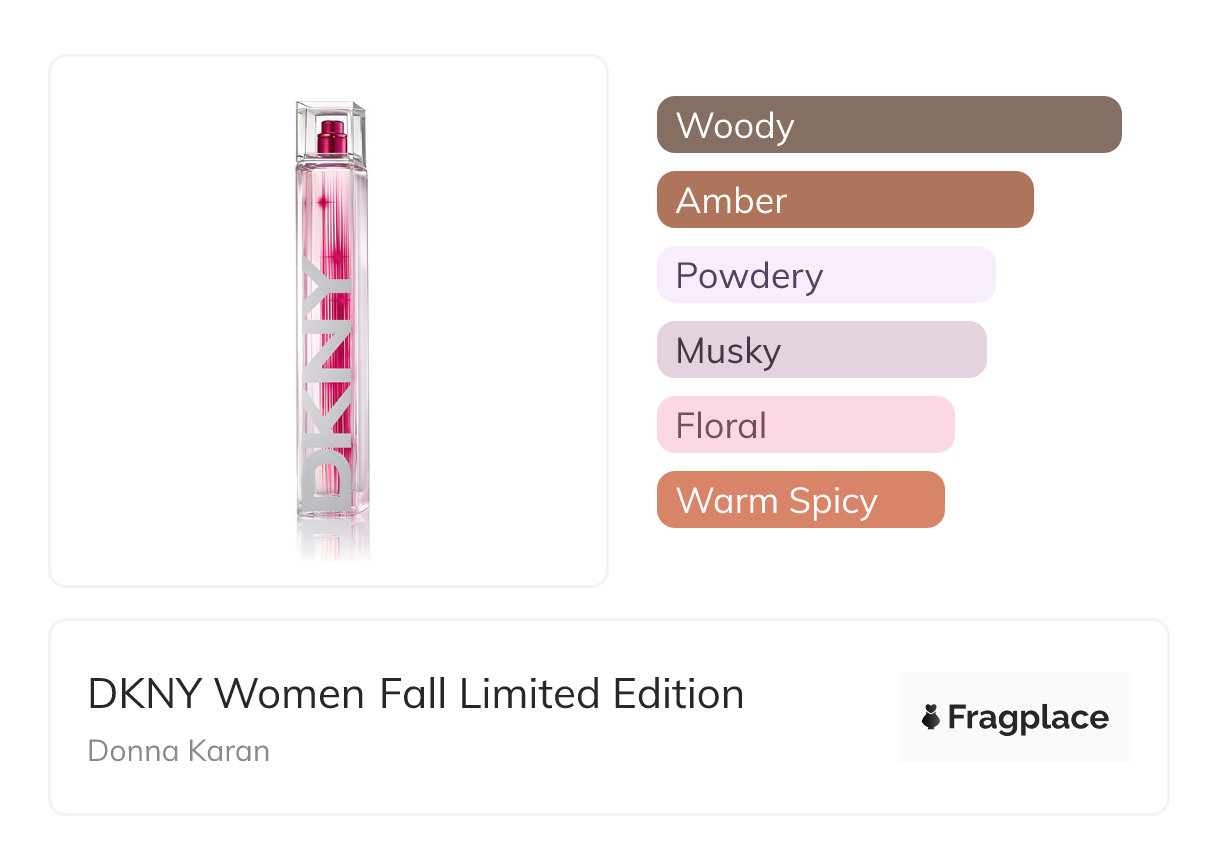Click the pink spray cap on the bottle
1218x864 pixels.
pyautogui.click(x=331, y=137)
